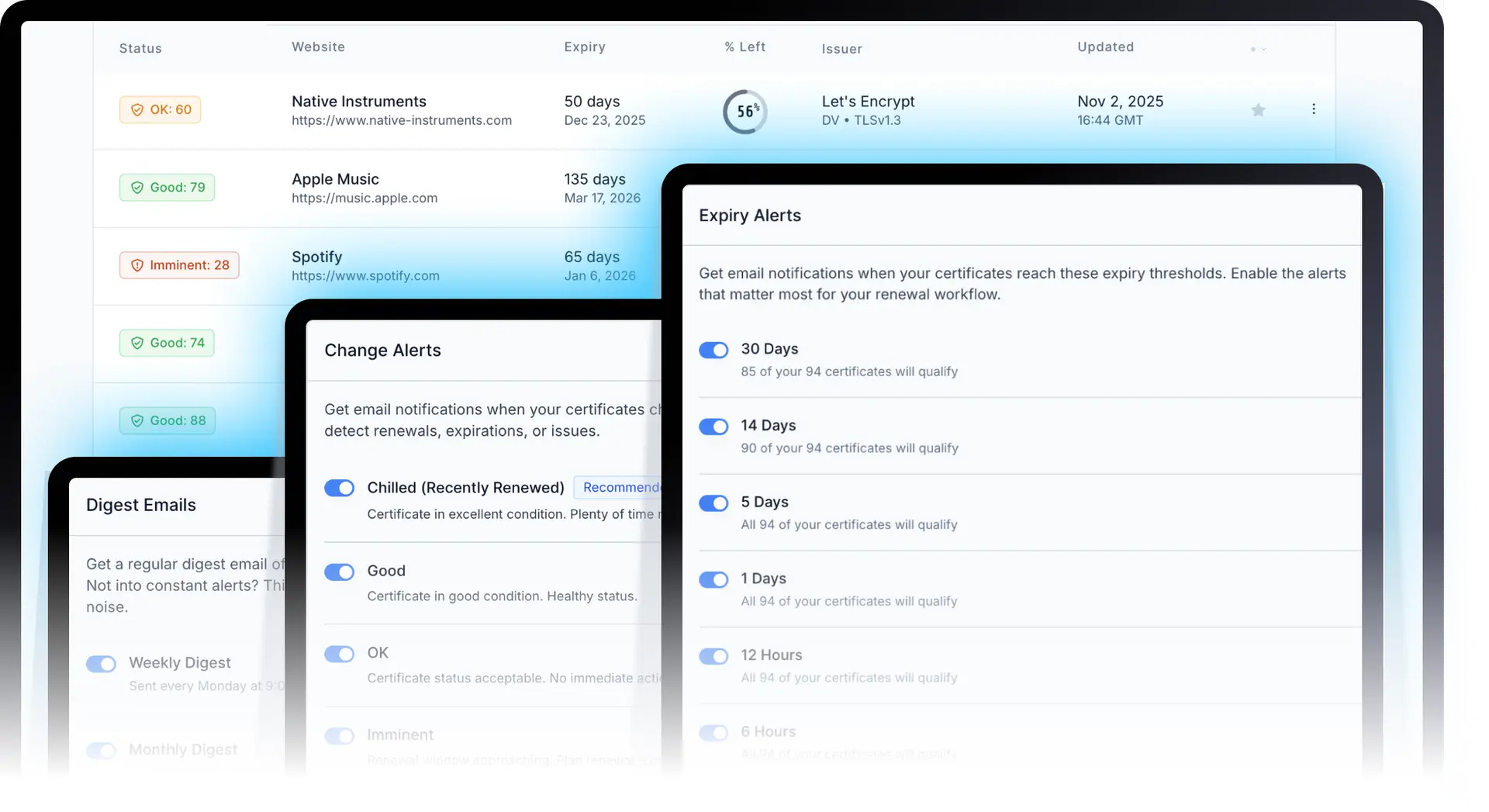Sort by the Status column header

pyautogui.click(x=140, y=48)
